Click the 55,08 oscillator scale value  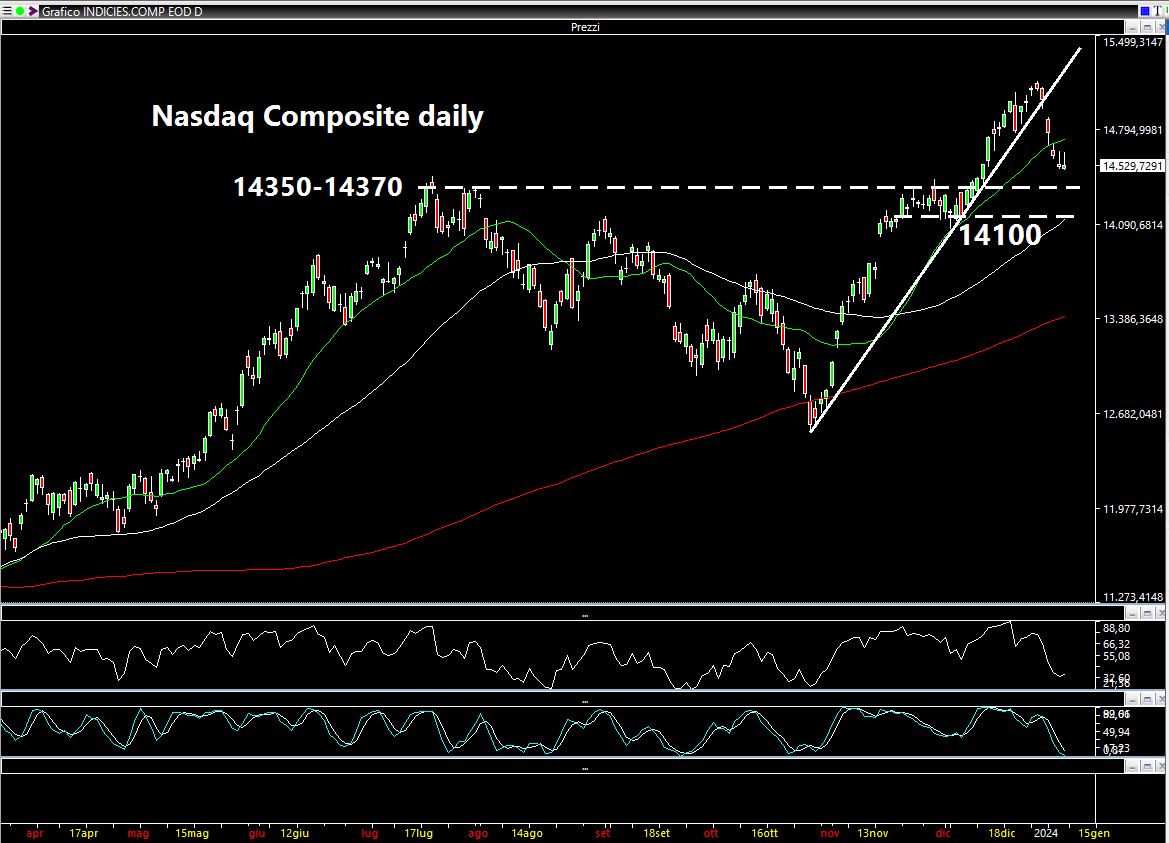(x=1115, y=656)
